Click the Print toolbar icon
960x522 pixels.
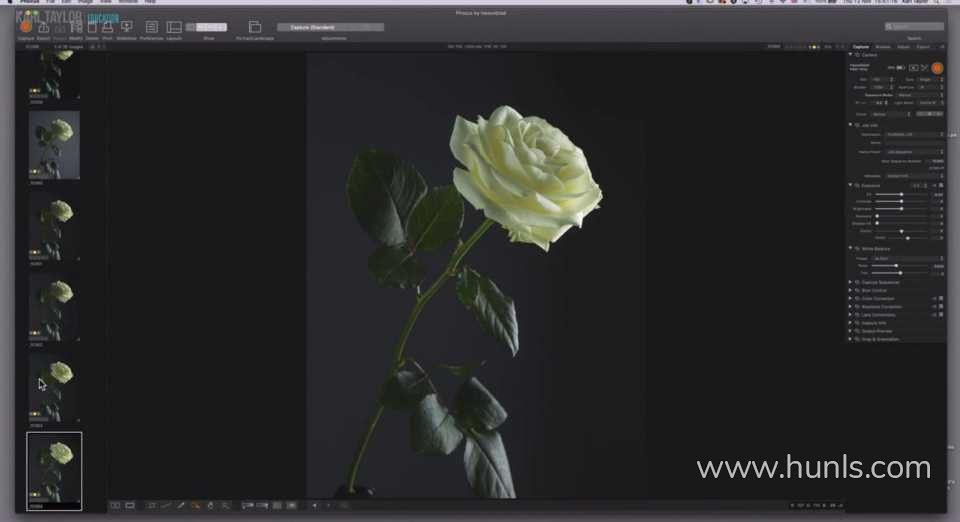[x=107, y=28]
